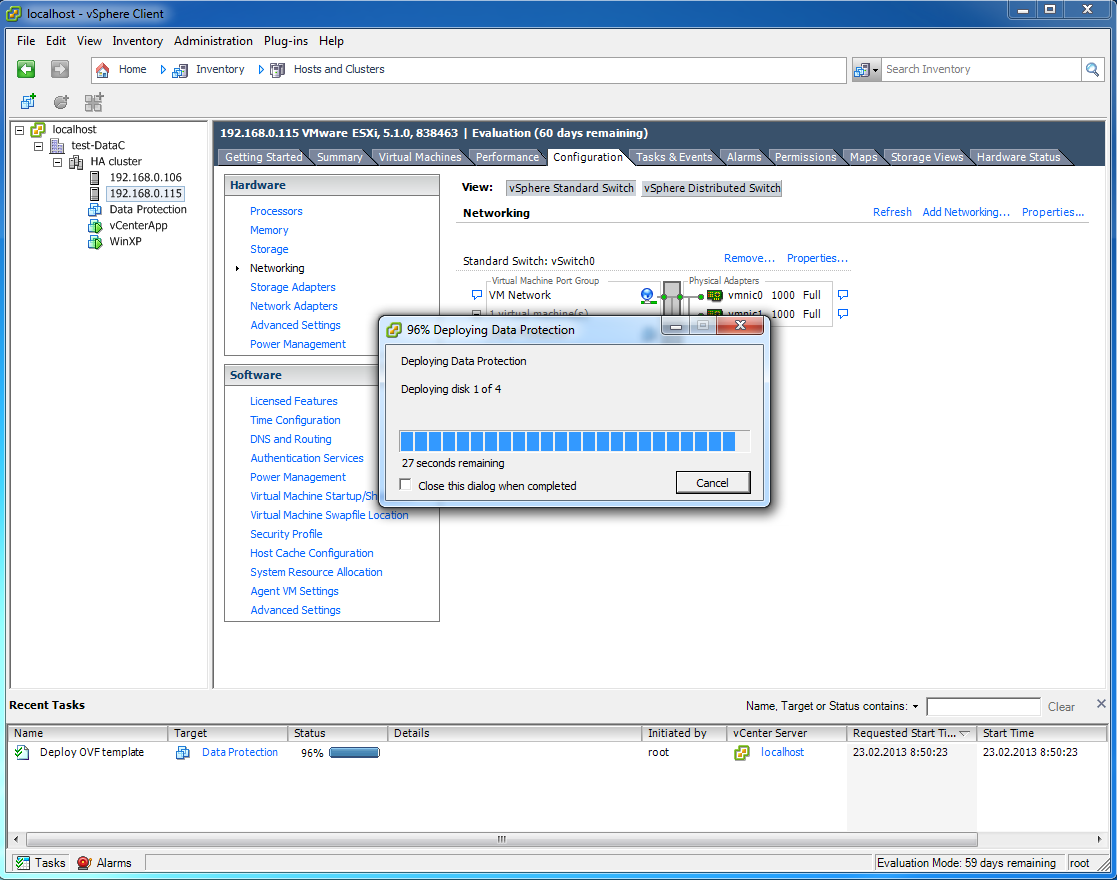This screenshot has width=1117, height=880.
Task: Clear the Recent Tasks filter
Action: (1061, 707)
